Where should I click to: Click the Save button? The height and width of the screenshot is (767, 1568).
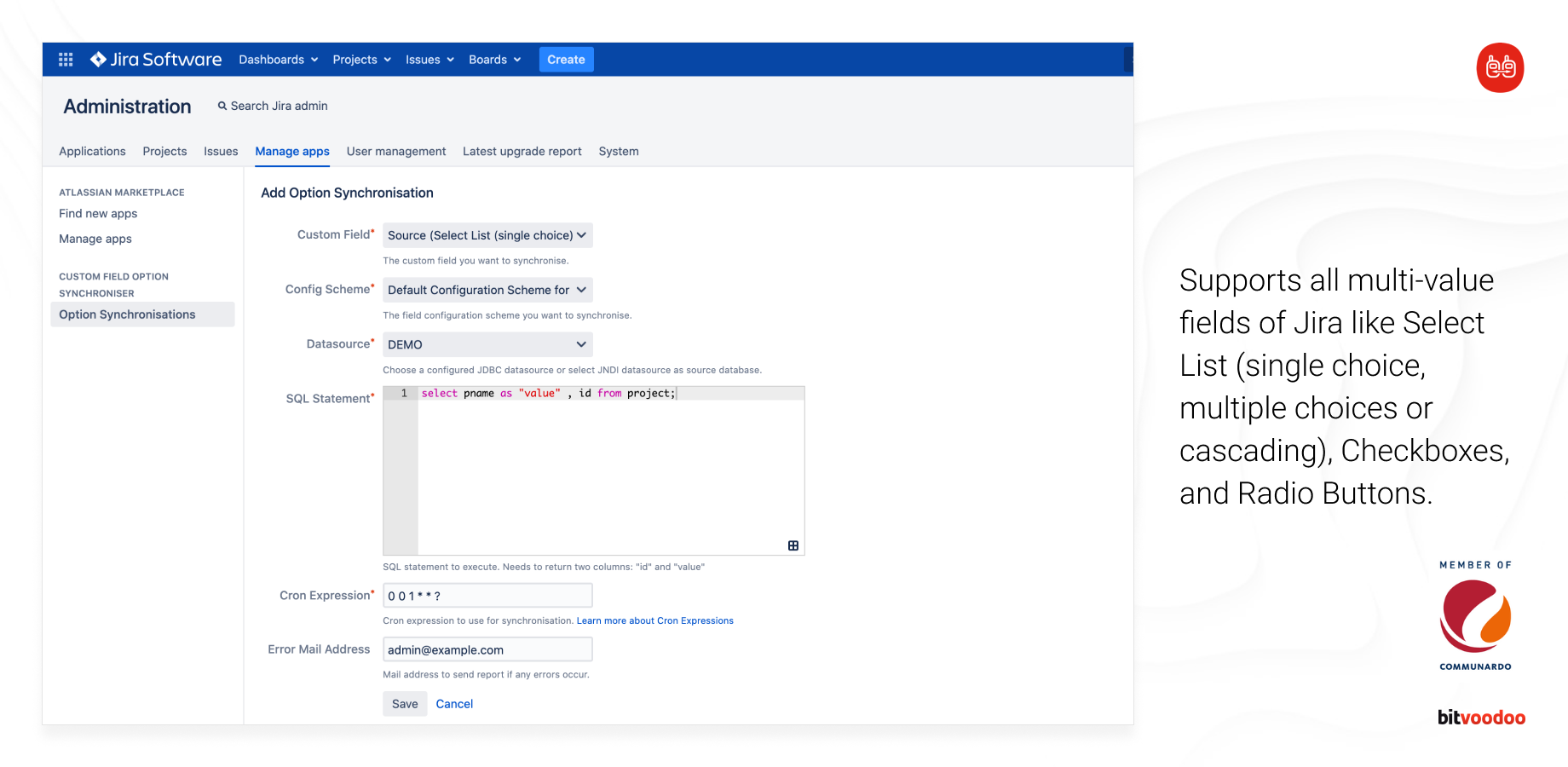[405, 704]
